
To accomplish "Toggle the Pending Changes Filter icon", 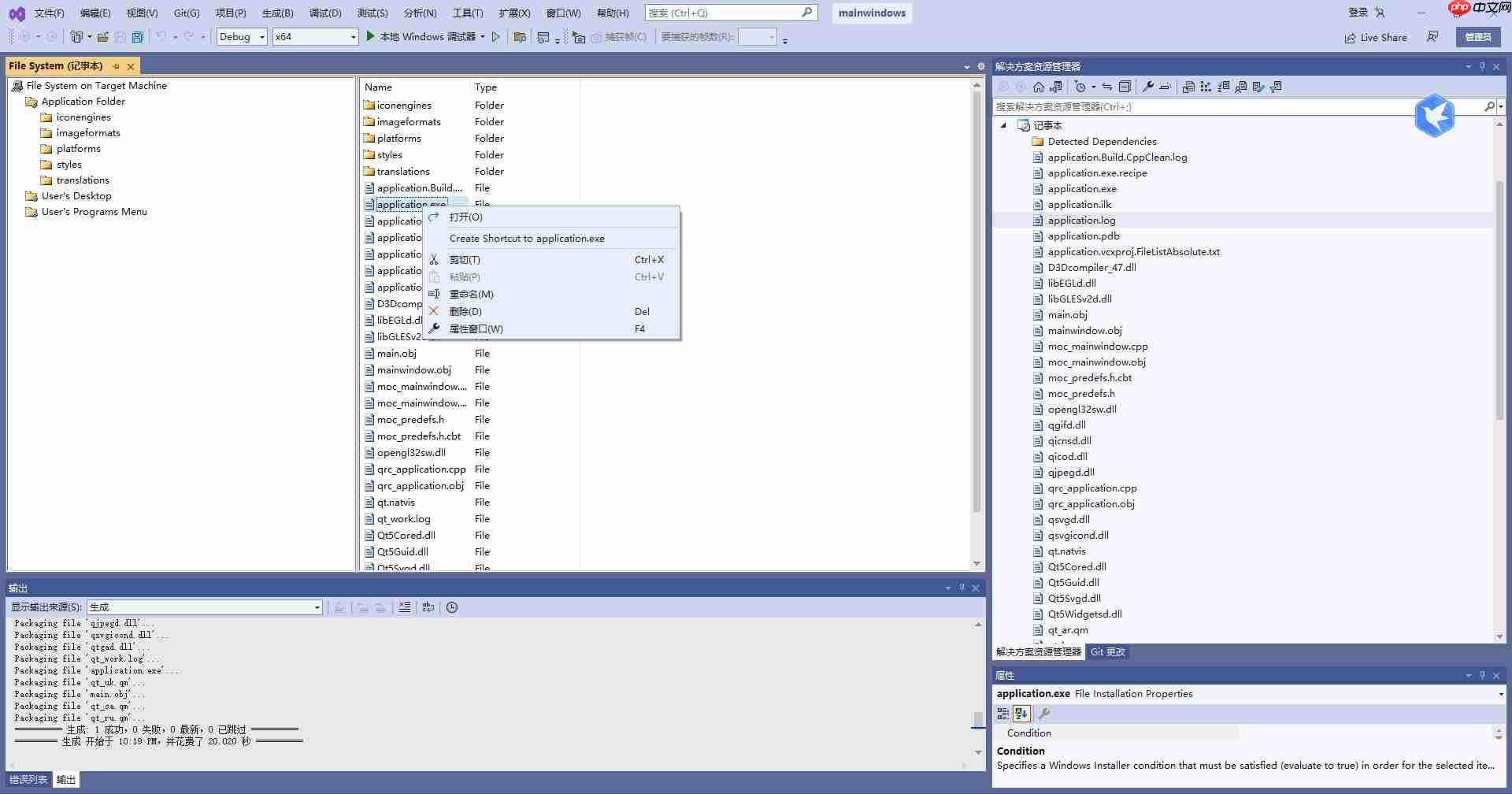I will pos(1081,87).
